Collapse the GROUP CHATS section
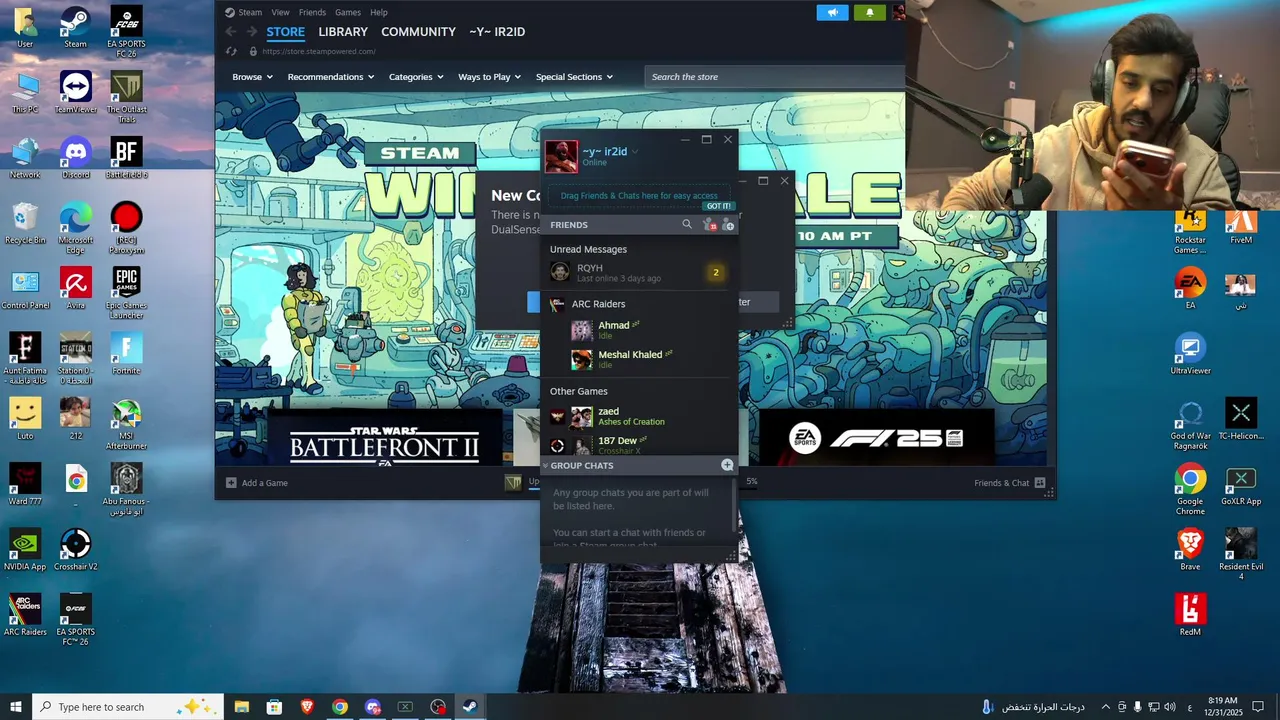 tap(545, 466)
